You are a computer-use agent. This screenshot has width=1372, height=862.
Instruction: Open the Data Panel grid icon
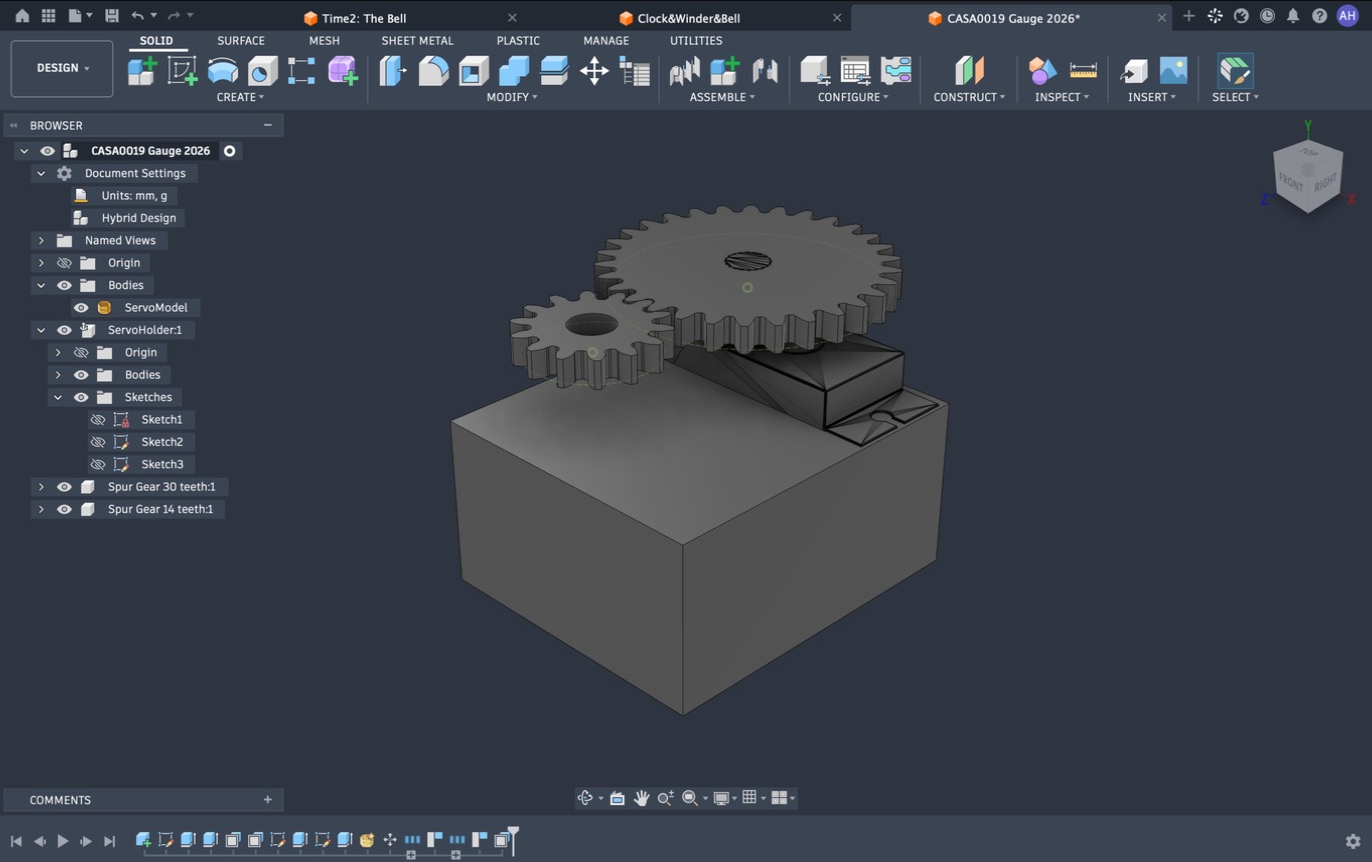coord(48,16)
